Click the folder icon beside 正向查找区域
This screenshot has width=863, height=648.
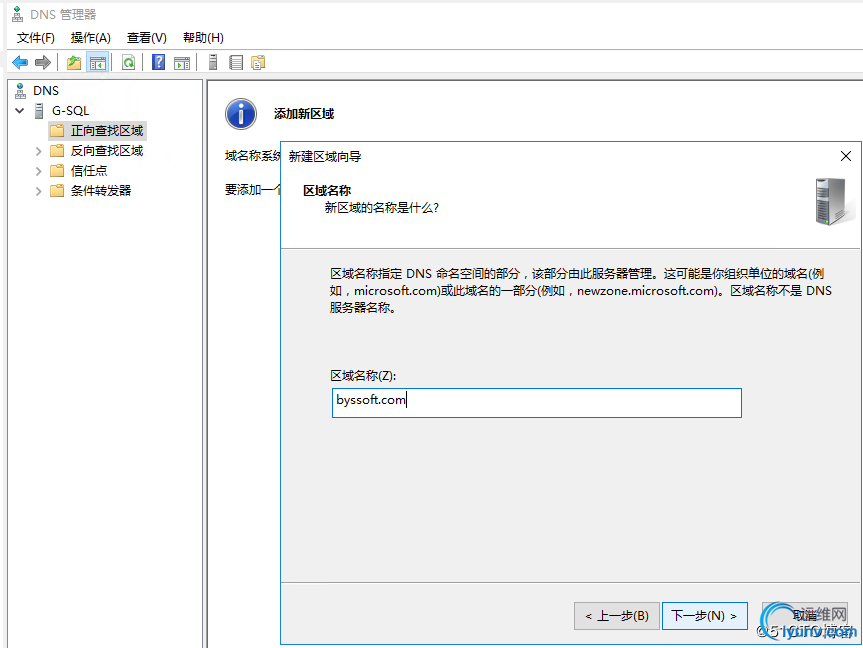(x=57, y=131)
